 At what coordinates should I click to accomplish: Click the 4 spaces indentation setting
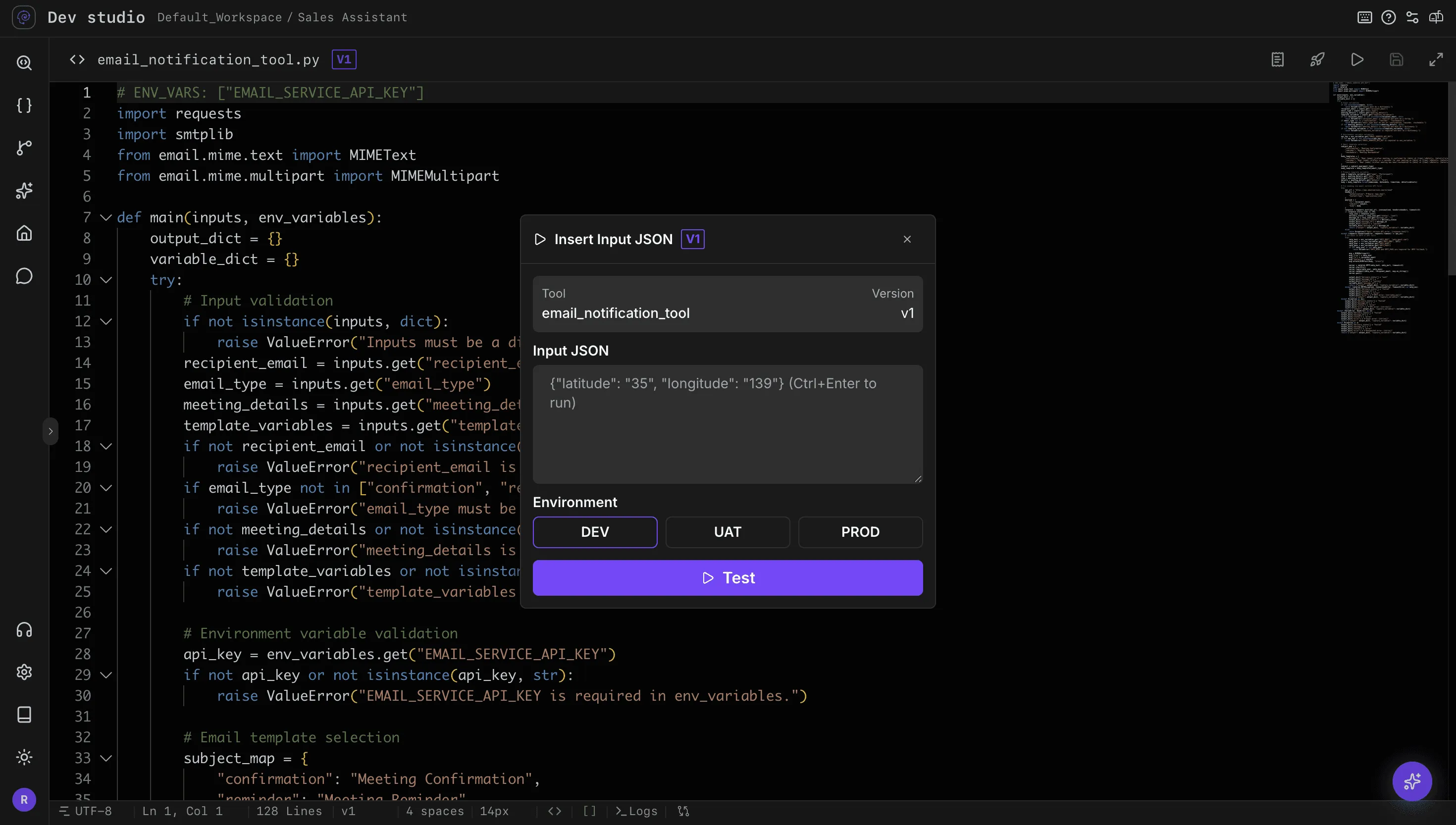434,811
